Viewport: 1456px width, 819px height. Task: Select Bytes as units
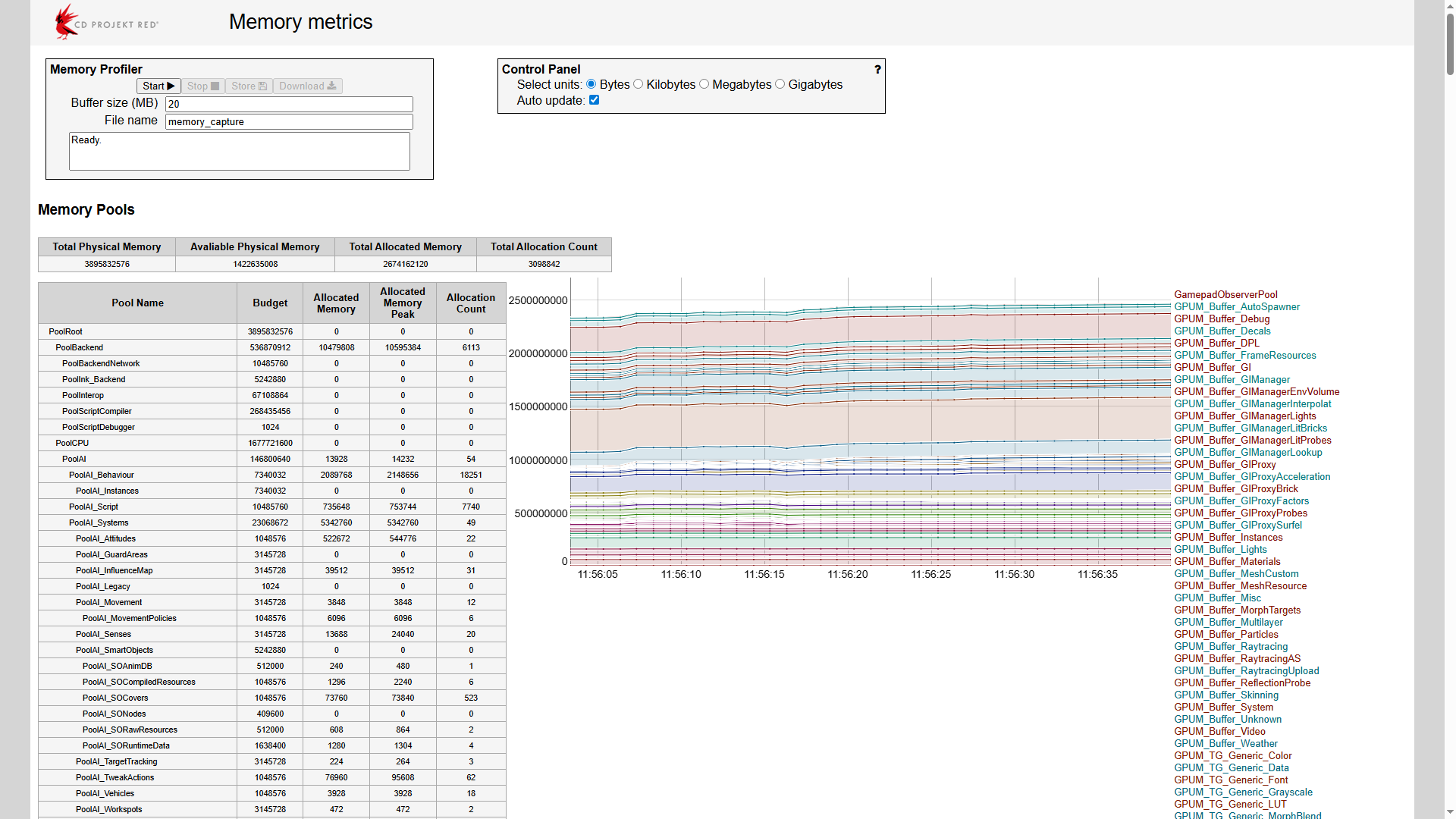(591, 84)
